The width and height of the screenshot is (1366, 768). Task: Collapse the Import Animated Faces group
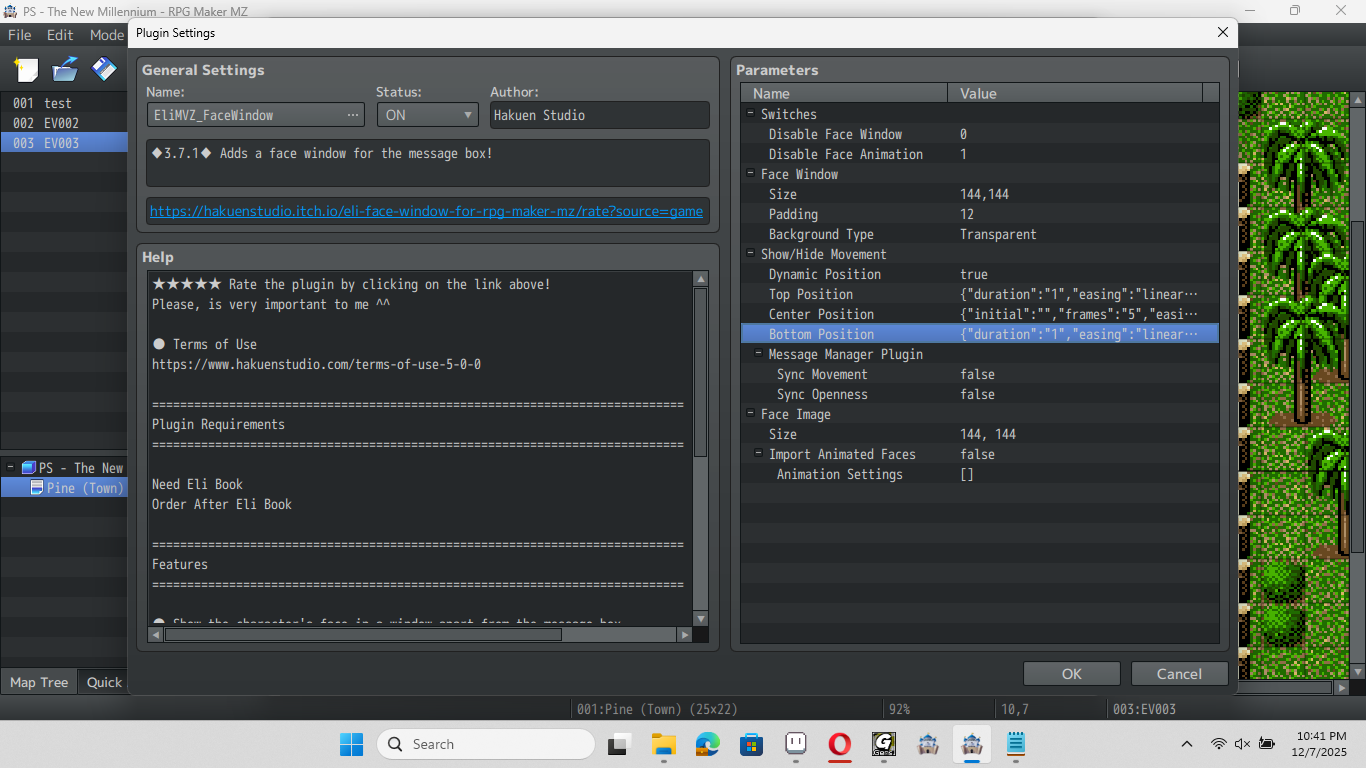758,453
